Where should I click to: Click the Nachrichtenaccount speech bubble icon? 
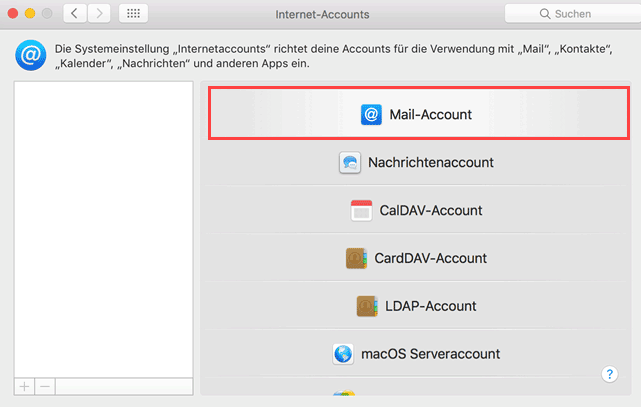point(350,163)
